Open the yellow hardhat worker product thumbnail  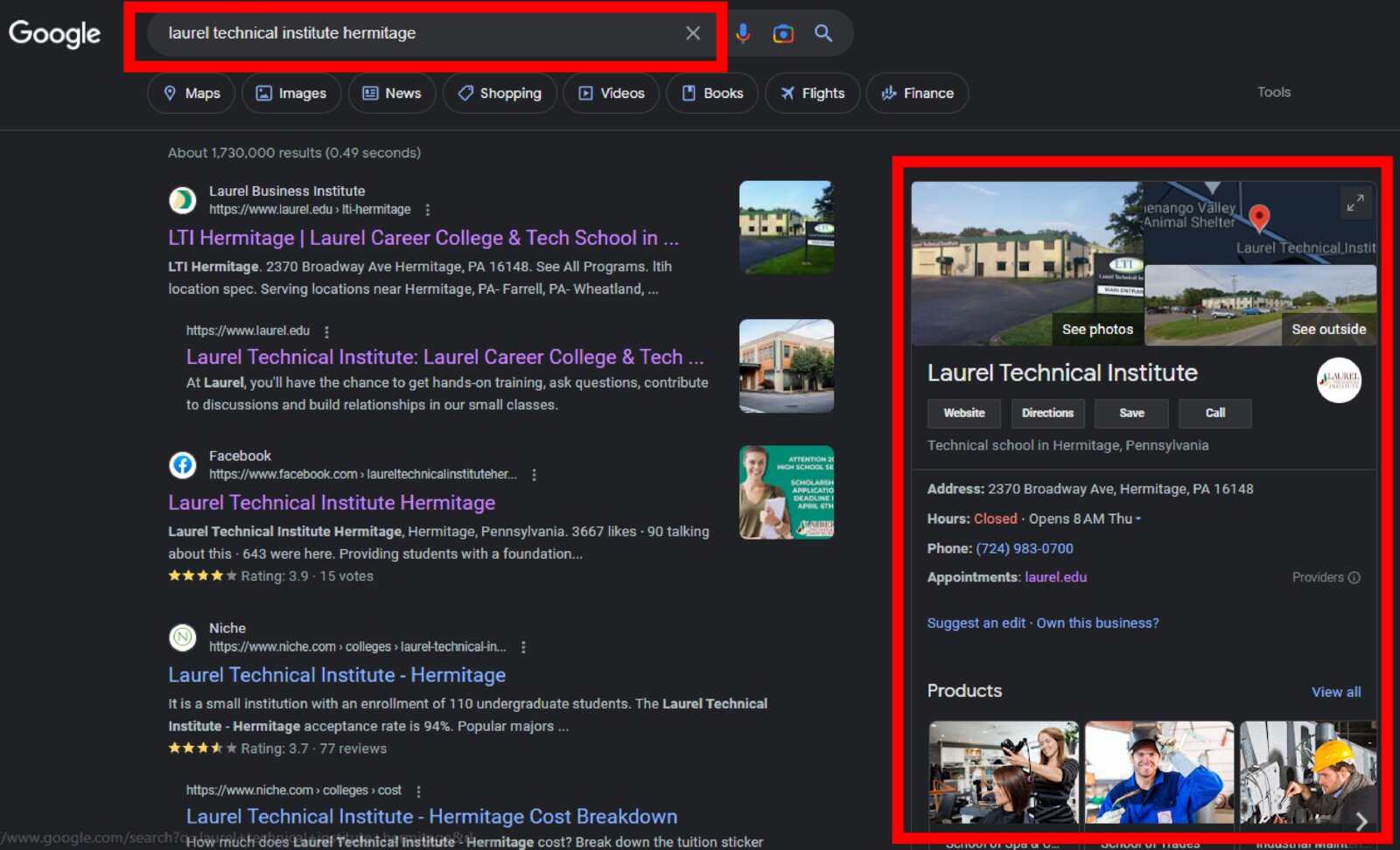pyautogui.click(x=1308, y=773)
